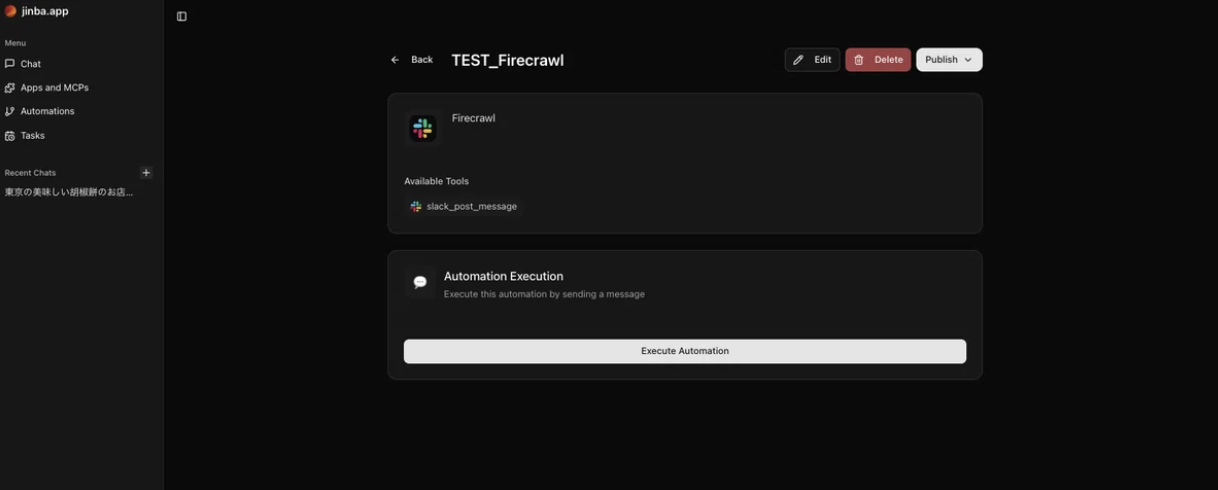Click the jinba.app logo icon
The height and width of the screenshot is (490, 1218).
click(x=11, y=11)
